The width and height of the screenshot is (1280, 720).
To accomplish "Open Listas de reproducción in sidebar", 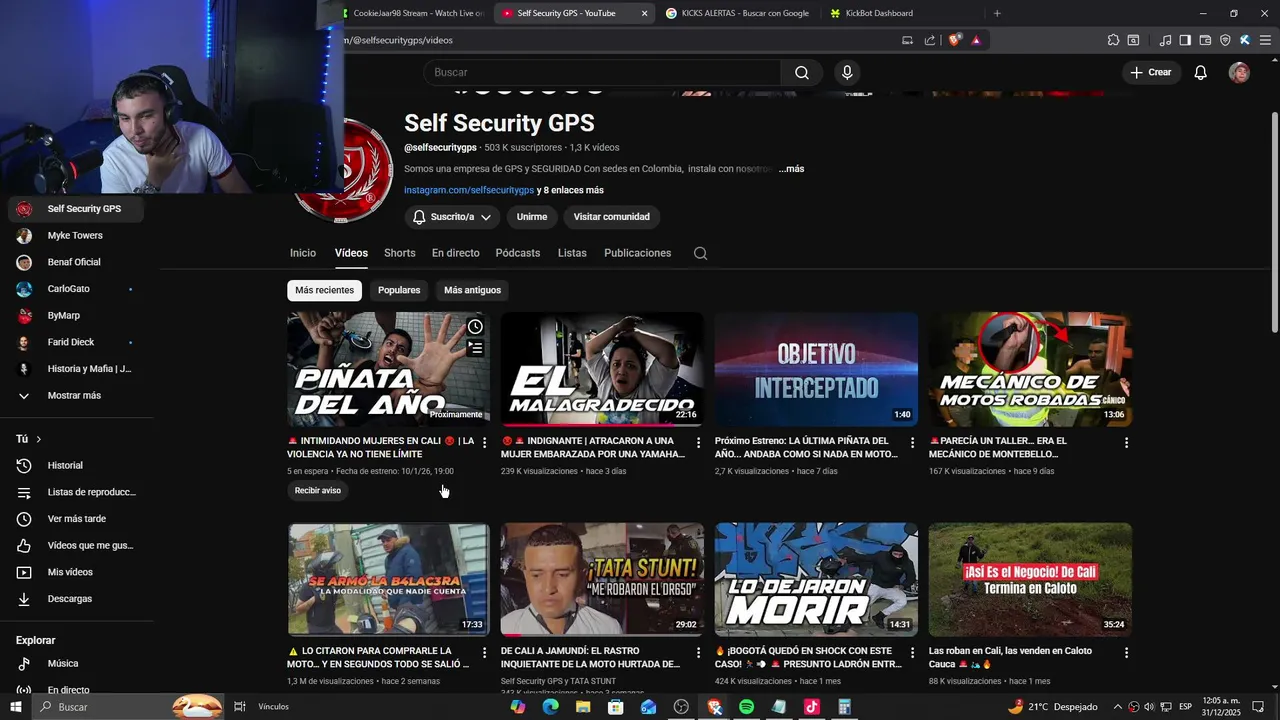I will point(77,492).
